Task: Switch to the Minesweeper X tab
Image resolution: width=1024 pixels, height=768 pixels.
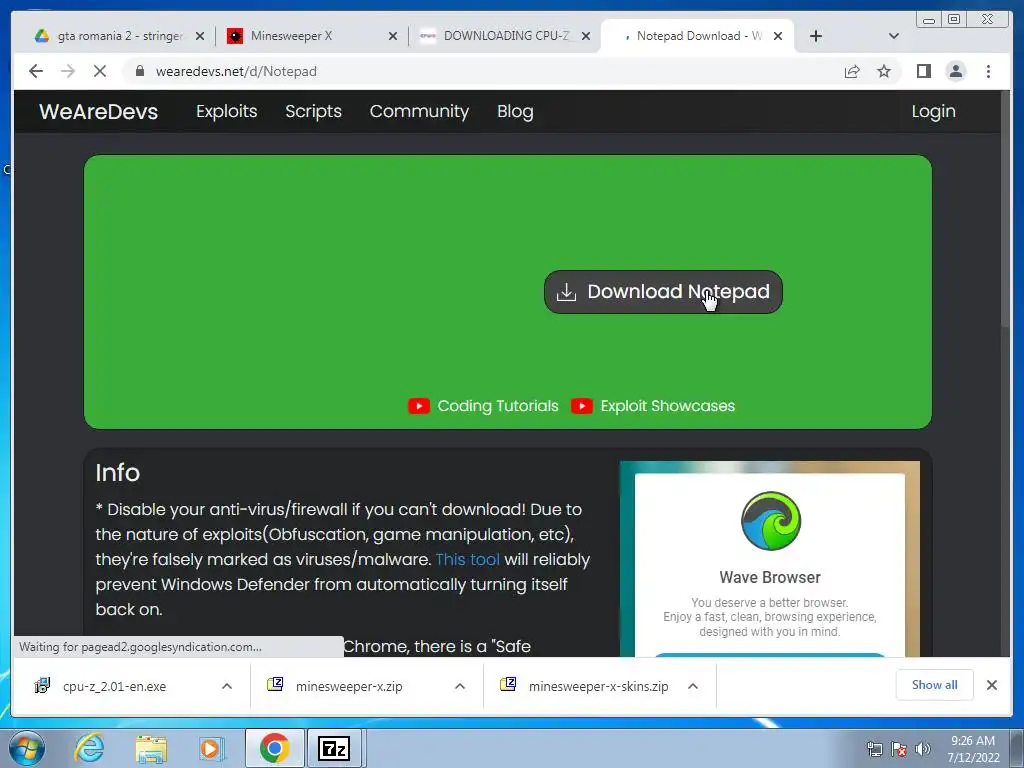Action: [291, 36]
